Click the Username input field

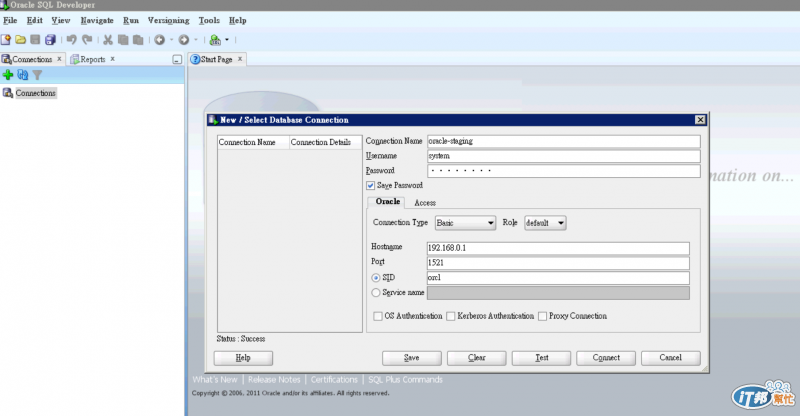coord(564,156)
